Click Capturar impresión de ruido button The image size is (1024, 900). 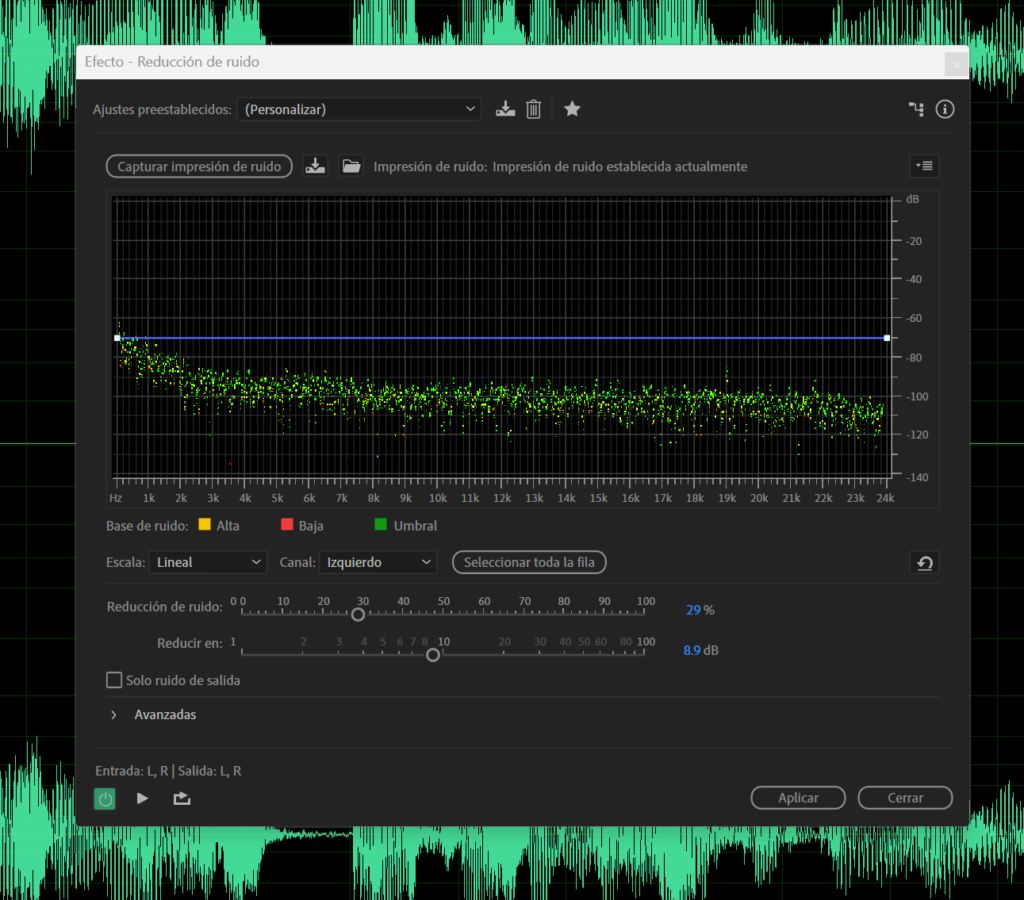[199, 166]
